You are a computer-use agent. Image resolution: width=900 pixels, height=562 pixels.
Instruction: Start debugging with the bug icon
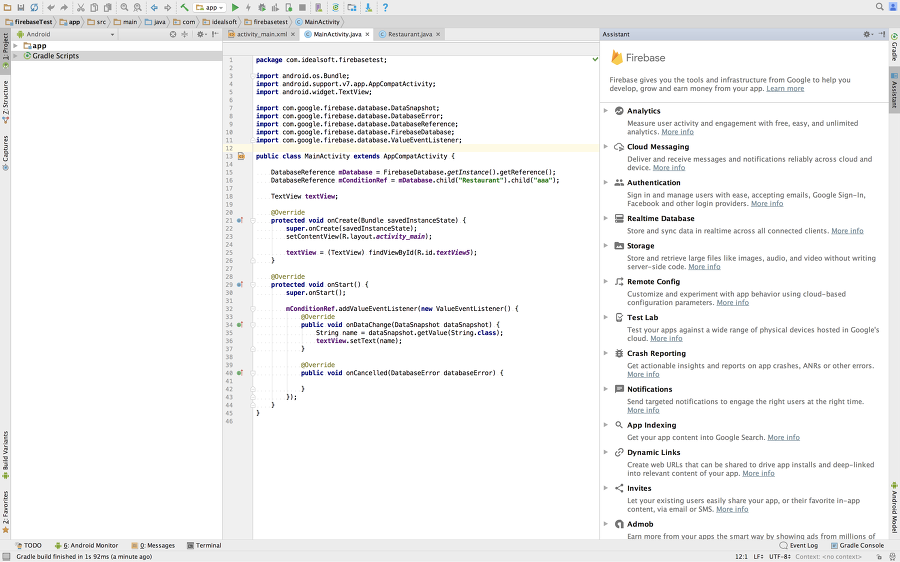[262, 7]
